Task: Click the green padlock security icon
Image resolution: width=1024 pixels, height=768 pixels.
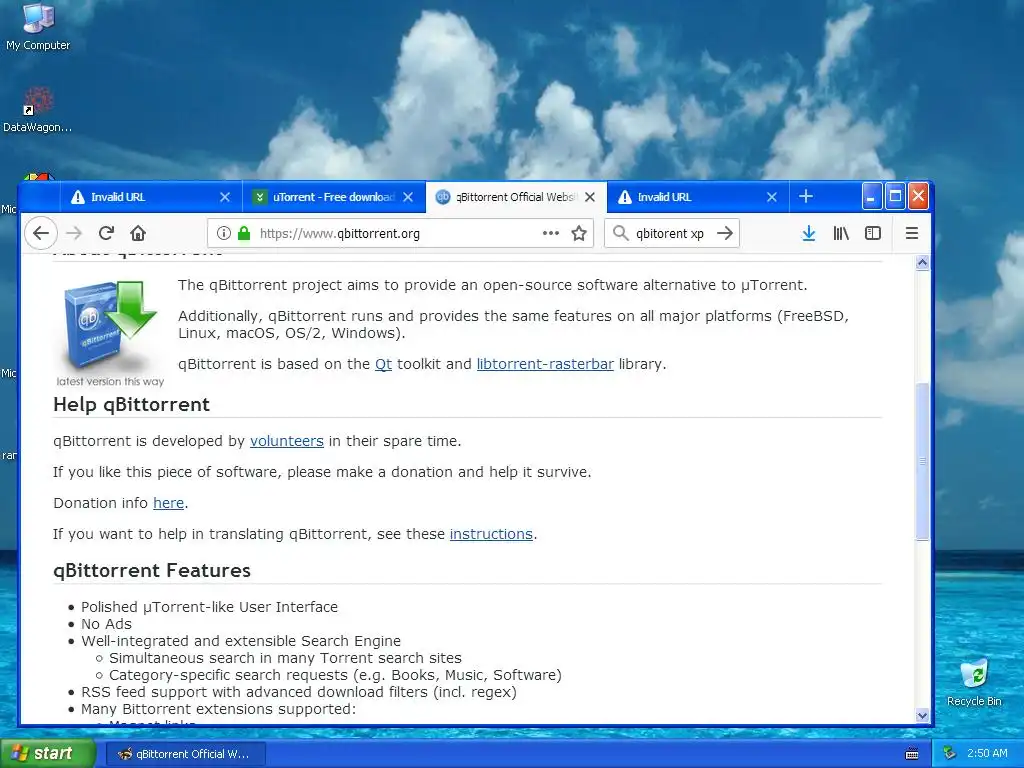Action: (x=244, y=233)
